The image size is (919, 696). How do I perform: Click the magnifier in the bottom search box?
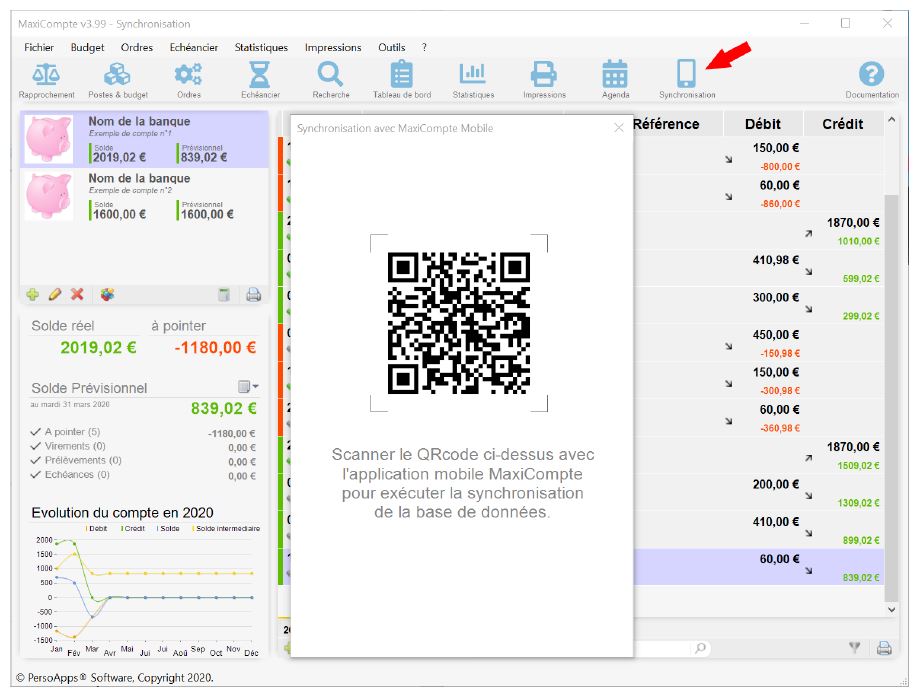coord(700,648)
